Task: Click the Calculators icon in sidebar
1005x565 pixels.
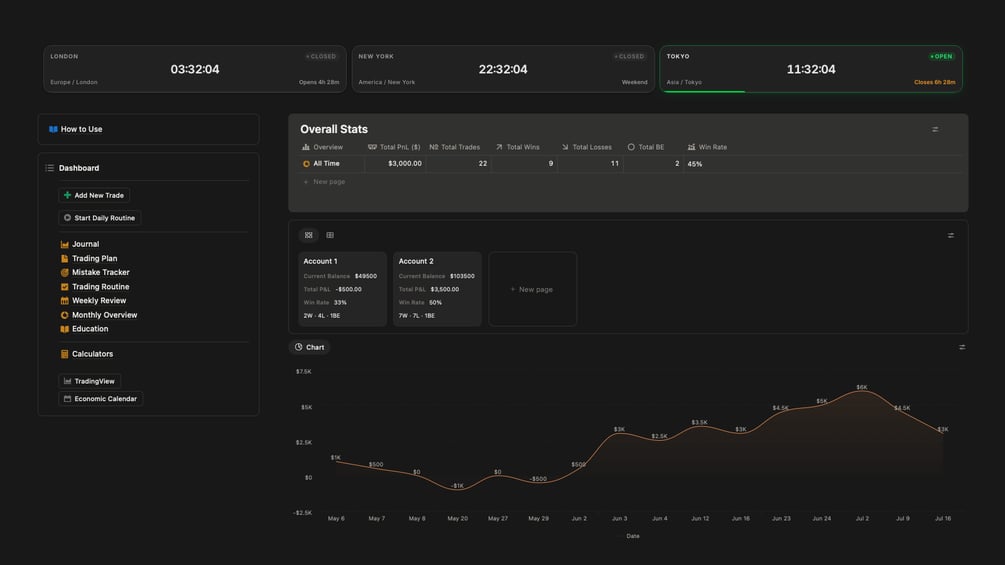Action: (x=64, y=354)
